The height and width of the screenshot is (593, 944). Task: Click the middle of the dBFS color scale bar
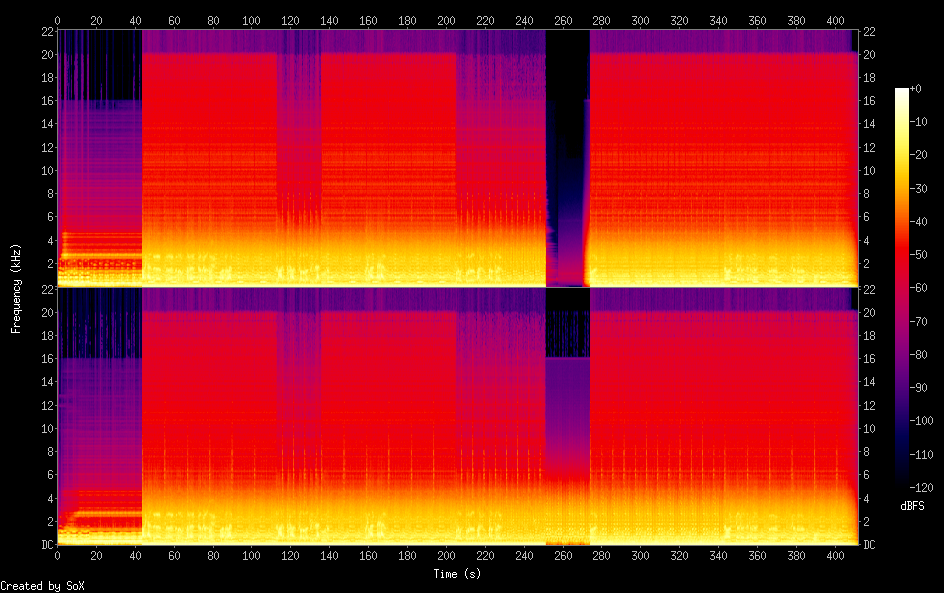coord(902,288)
